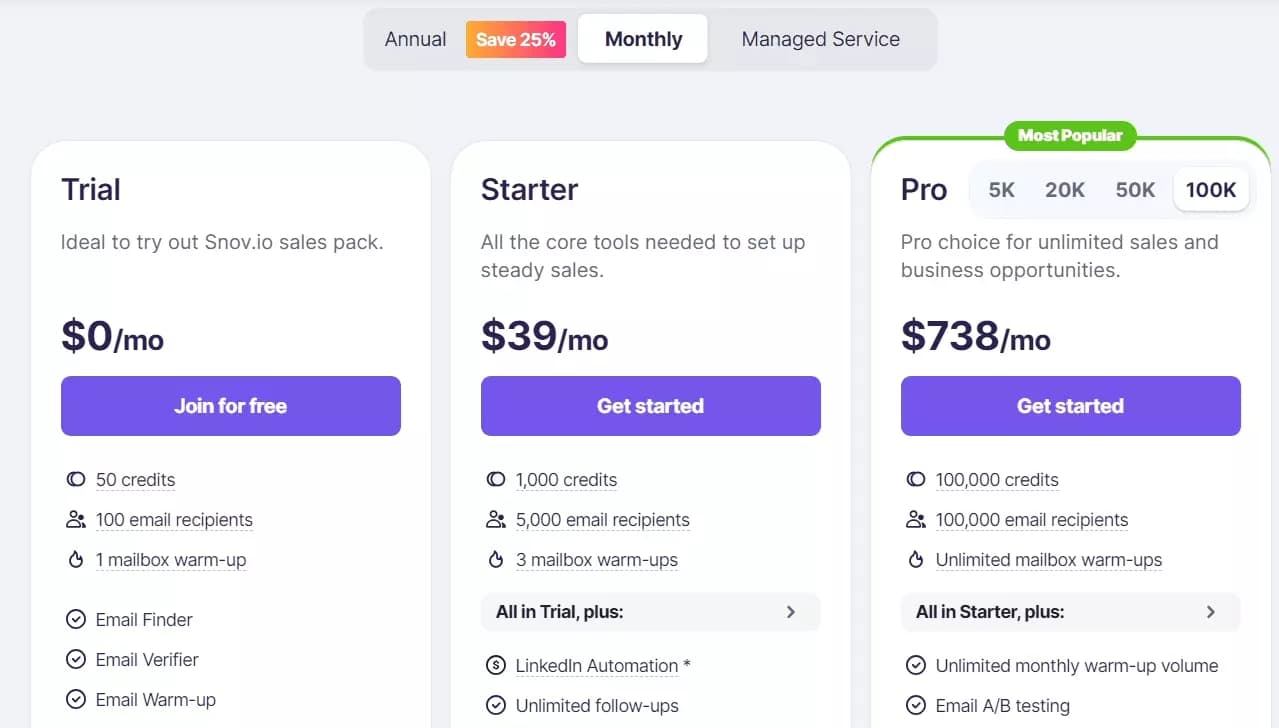Click the credits icon in the Trial plan

tap(76, 479)
